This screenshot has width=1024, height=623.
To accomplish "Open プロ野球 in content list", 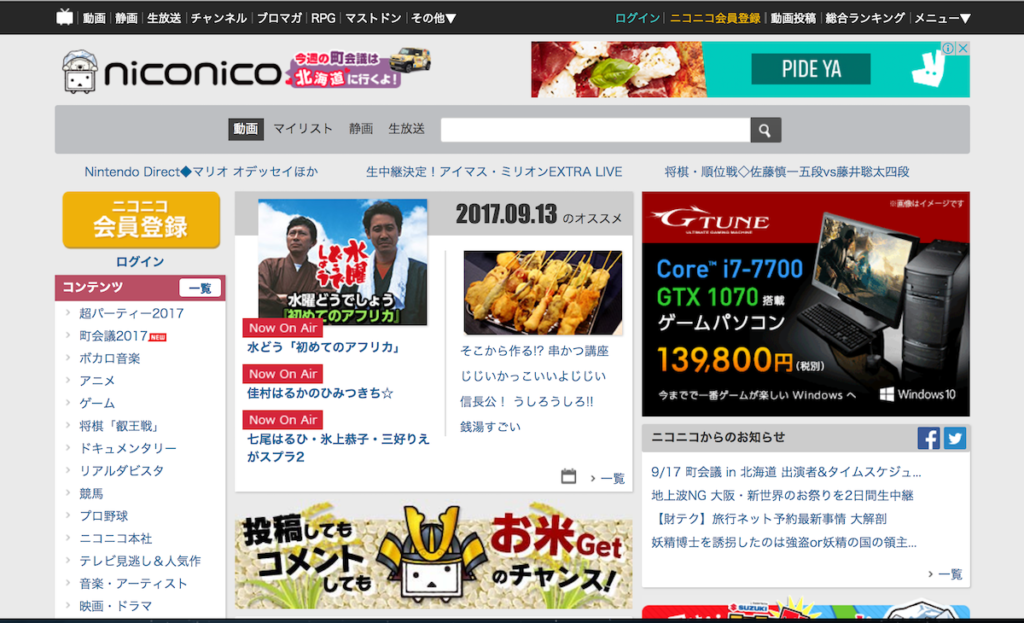I will point(104,516).
